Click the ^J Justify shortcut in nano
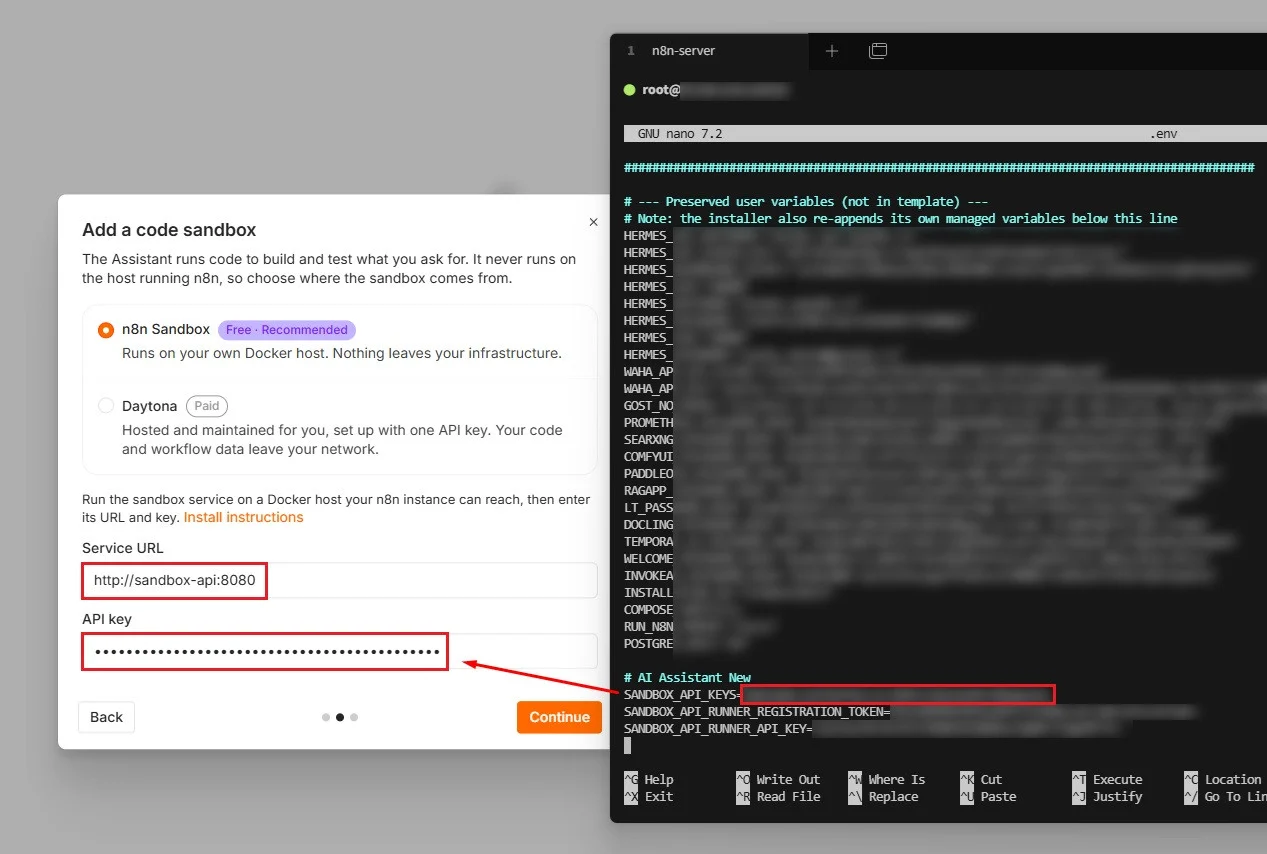1267x854 pixels. tap(1106, 797)
